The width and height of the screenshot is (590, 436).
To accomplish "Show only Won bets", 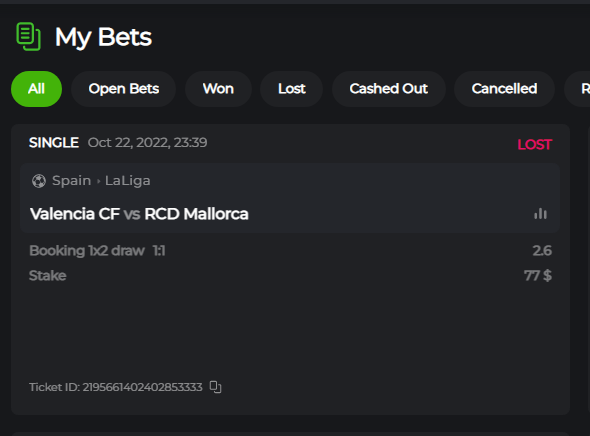I will (x=218, y=89).
